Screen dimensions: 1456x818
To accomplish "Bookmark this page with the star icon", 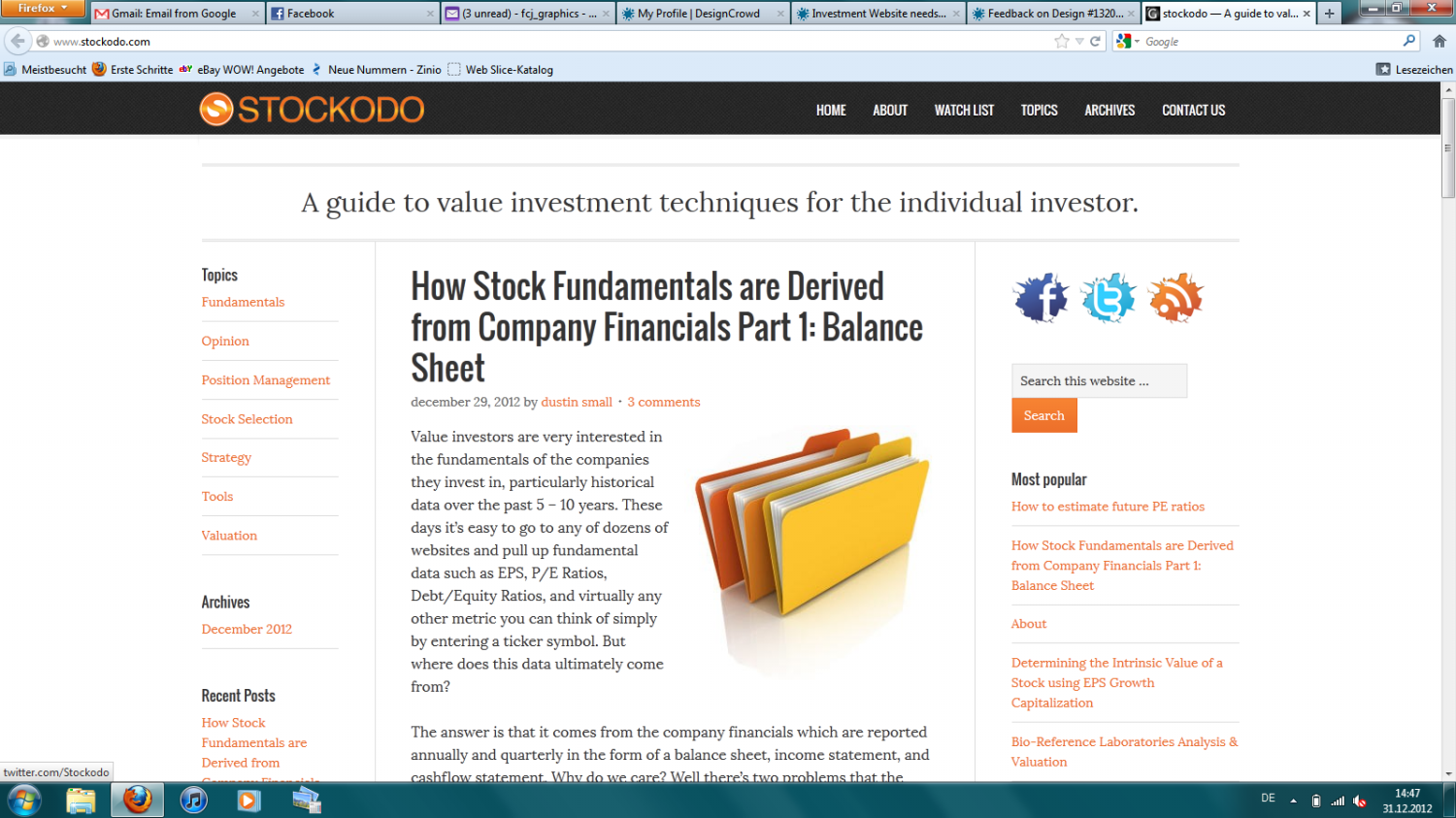I will 1062,41.
